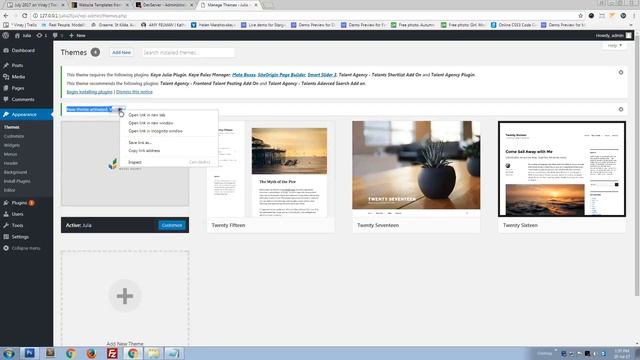Image resolution: width=640 pixels, height=360 pixels.
Task: Visit the Julia site home link in admin bar
Action: point(23,36)
